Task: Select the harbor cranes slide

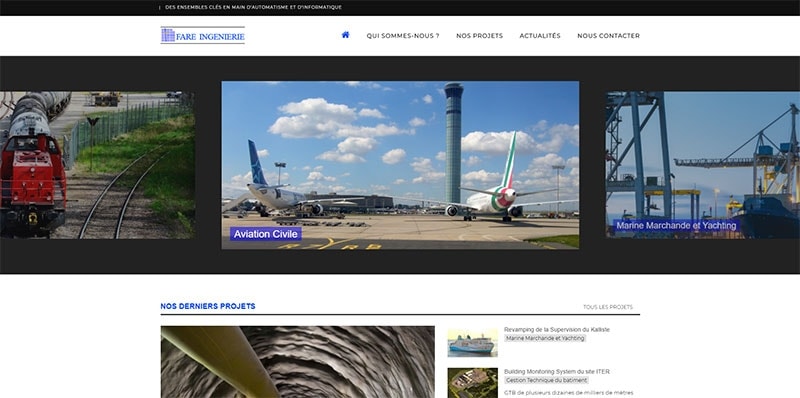Action: coord(703,165)
